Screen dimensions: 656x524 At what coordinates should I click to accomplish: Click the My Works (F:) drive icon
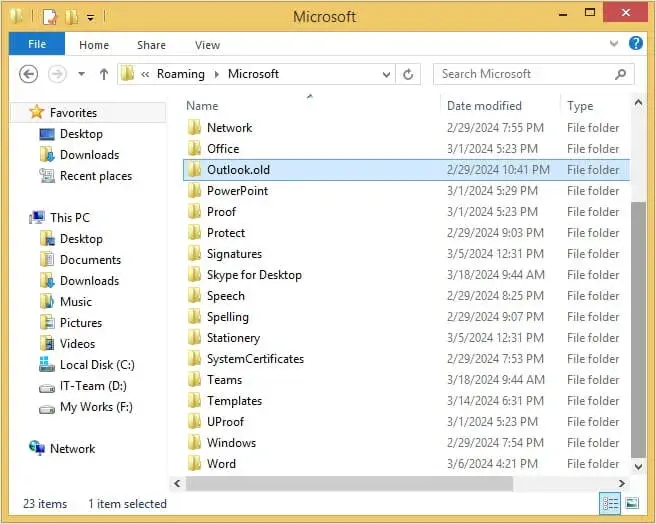click(x=47, y=409)
